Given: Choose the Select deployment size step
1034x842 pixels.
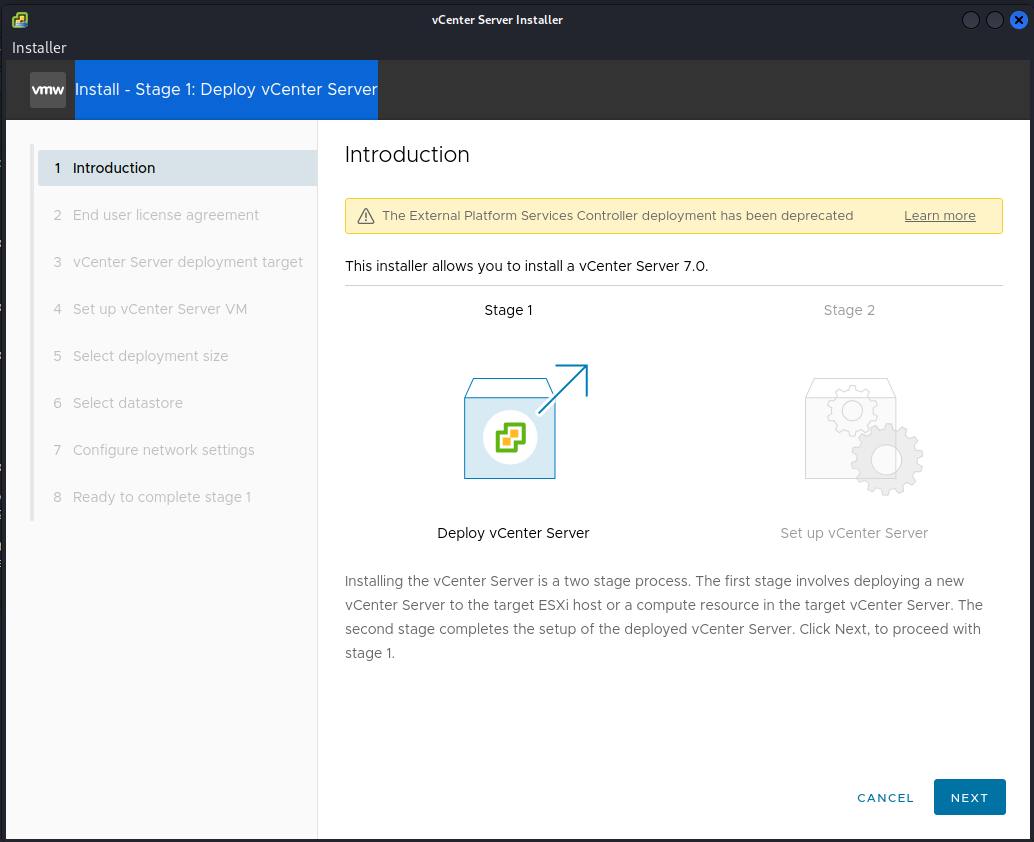Looking at the screenshot, I should coord(150,356).
